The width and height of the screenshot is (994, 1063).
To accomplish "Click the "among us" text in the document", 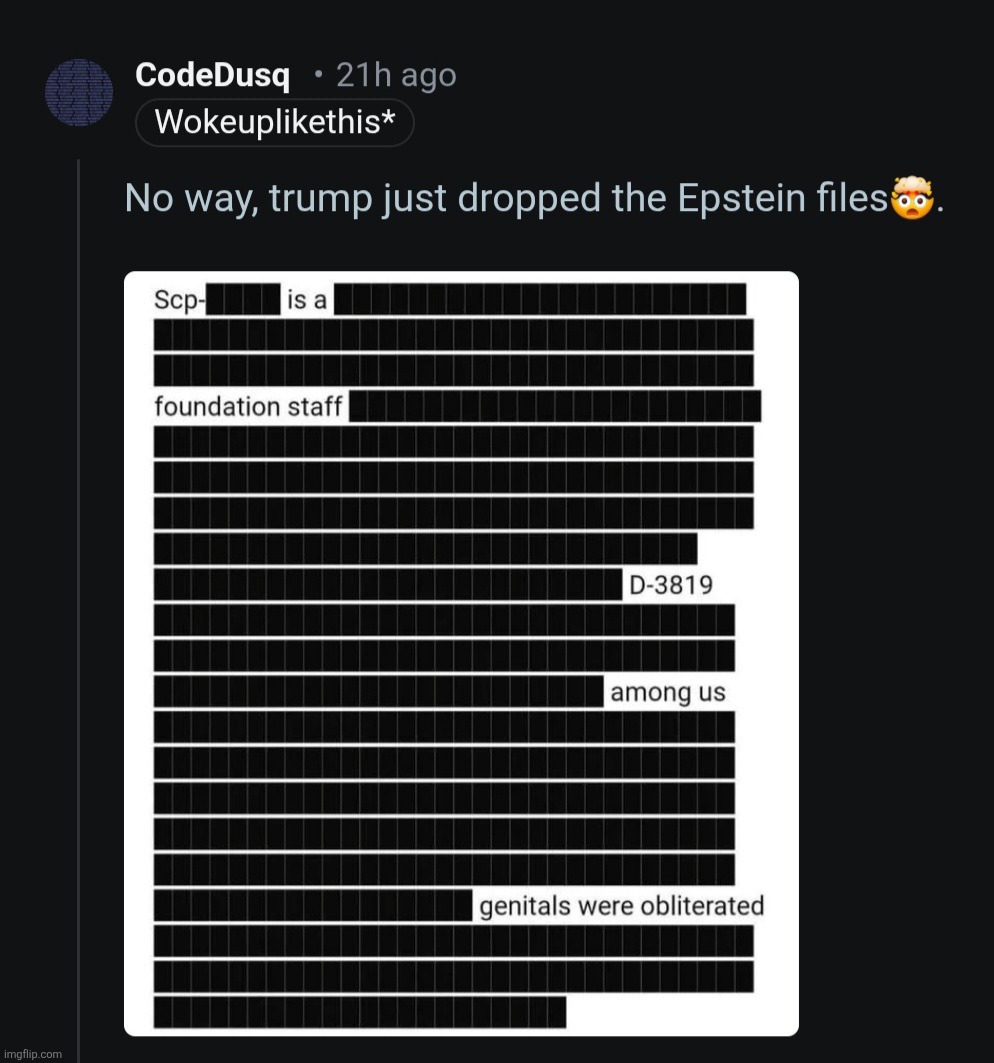I will 668,693.
